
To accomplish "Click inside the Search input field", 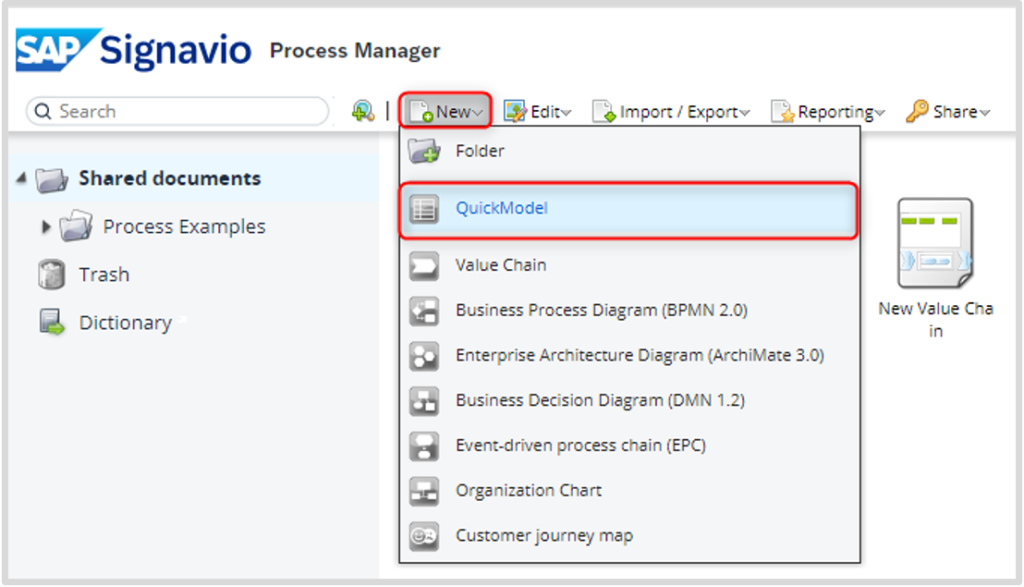I will 178,111.
